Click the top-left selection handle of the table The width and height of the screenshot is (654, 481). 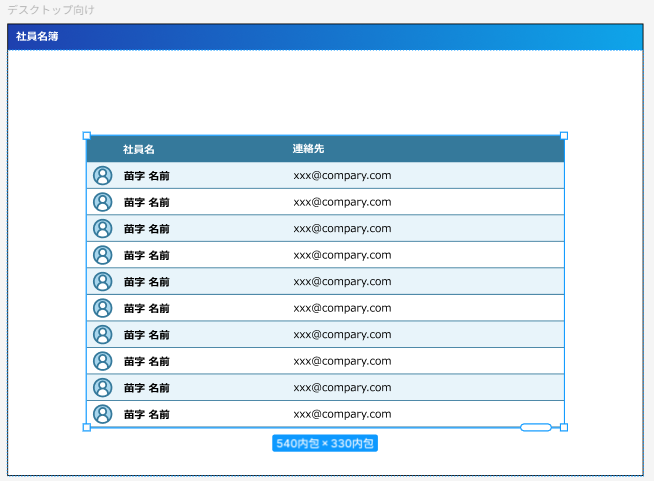pos(87,136)
